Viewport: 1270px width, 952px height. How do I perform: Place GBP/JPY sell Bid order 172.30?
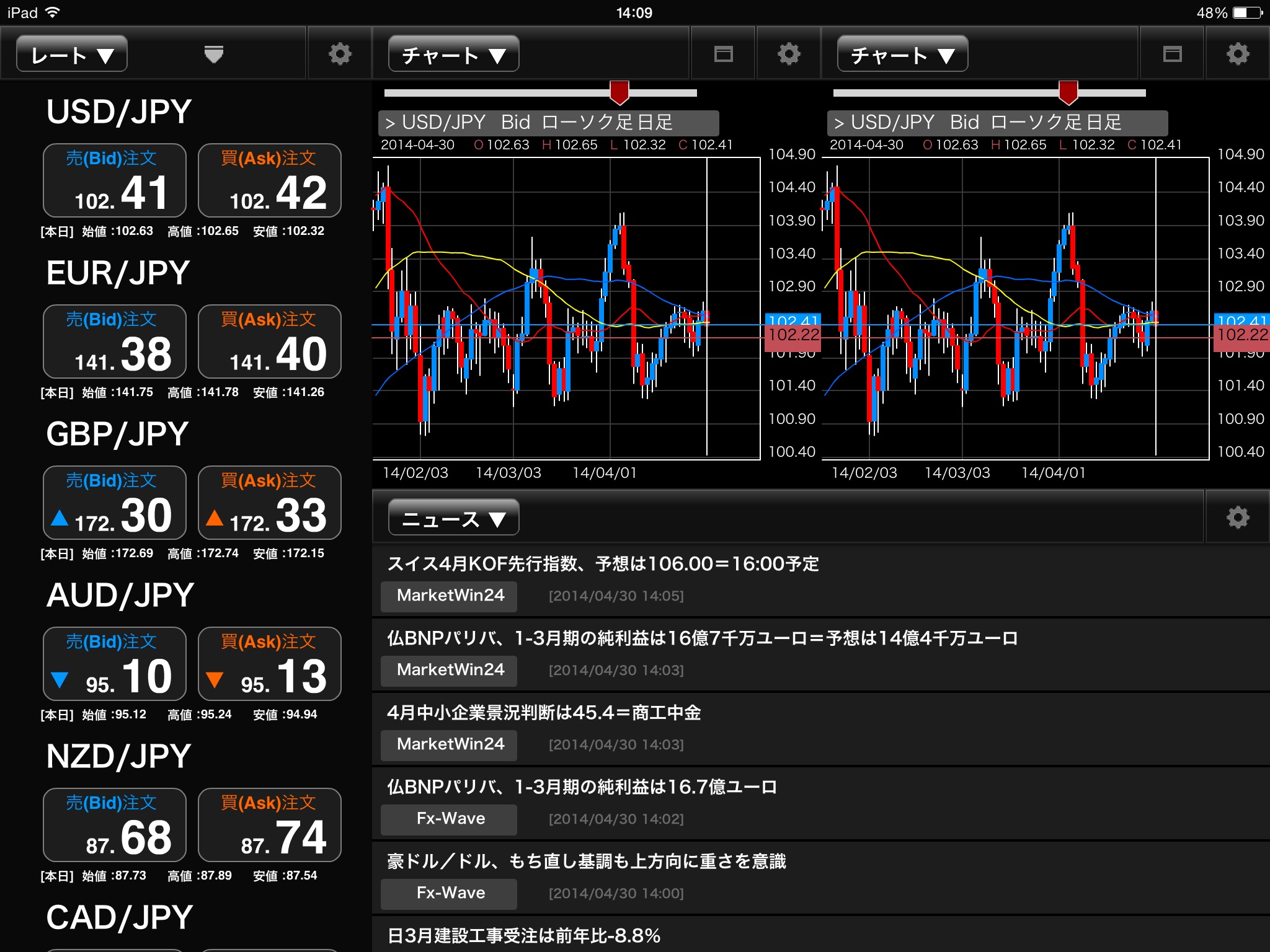point(115,503)
